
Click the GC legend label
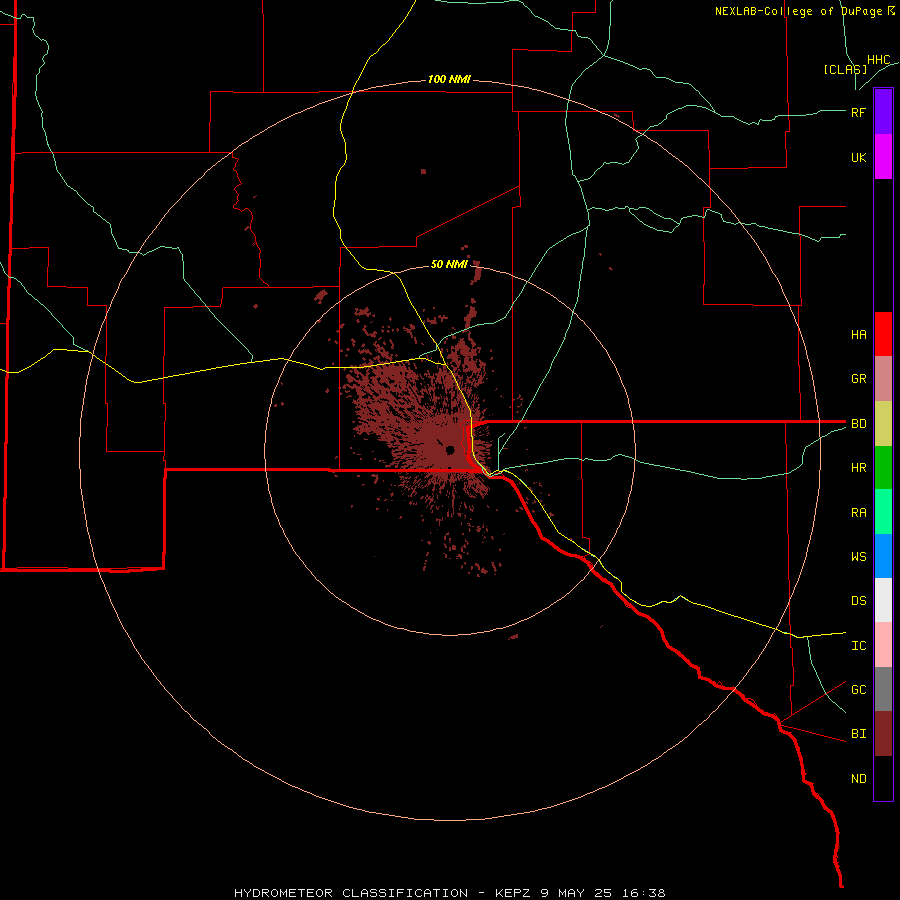click(858, 690)
